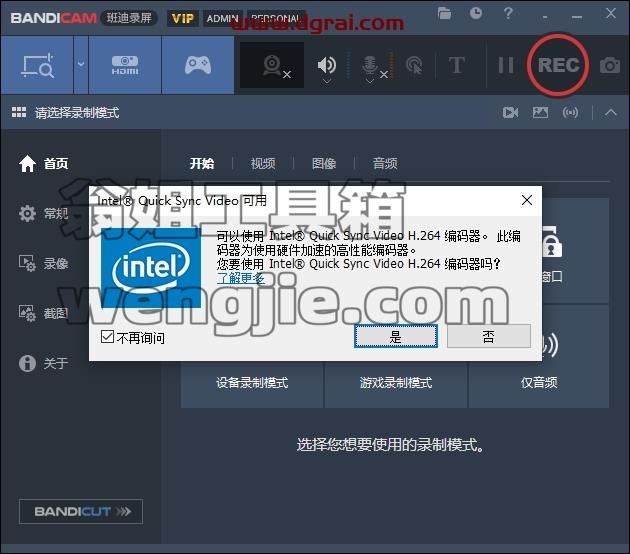Open the screen recording mode dropdown arrow
Image resolution: width=630 pixels, height=554 pixels.
81,64
